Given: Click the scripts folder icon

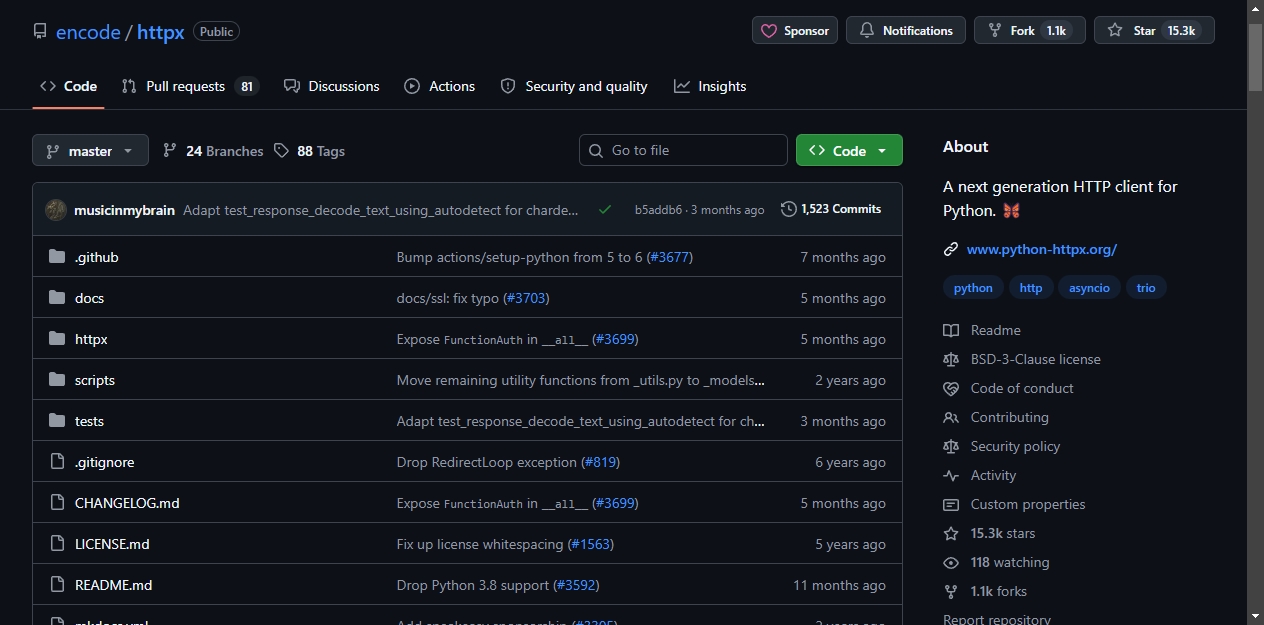Looking at the screenshot, I should click(57, 380).
